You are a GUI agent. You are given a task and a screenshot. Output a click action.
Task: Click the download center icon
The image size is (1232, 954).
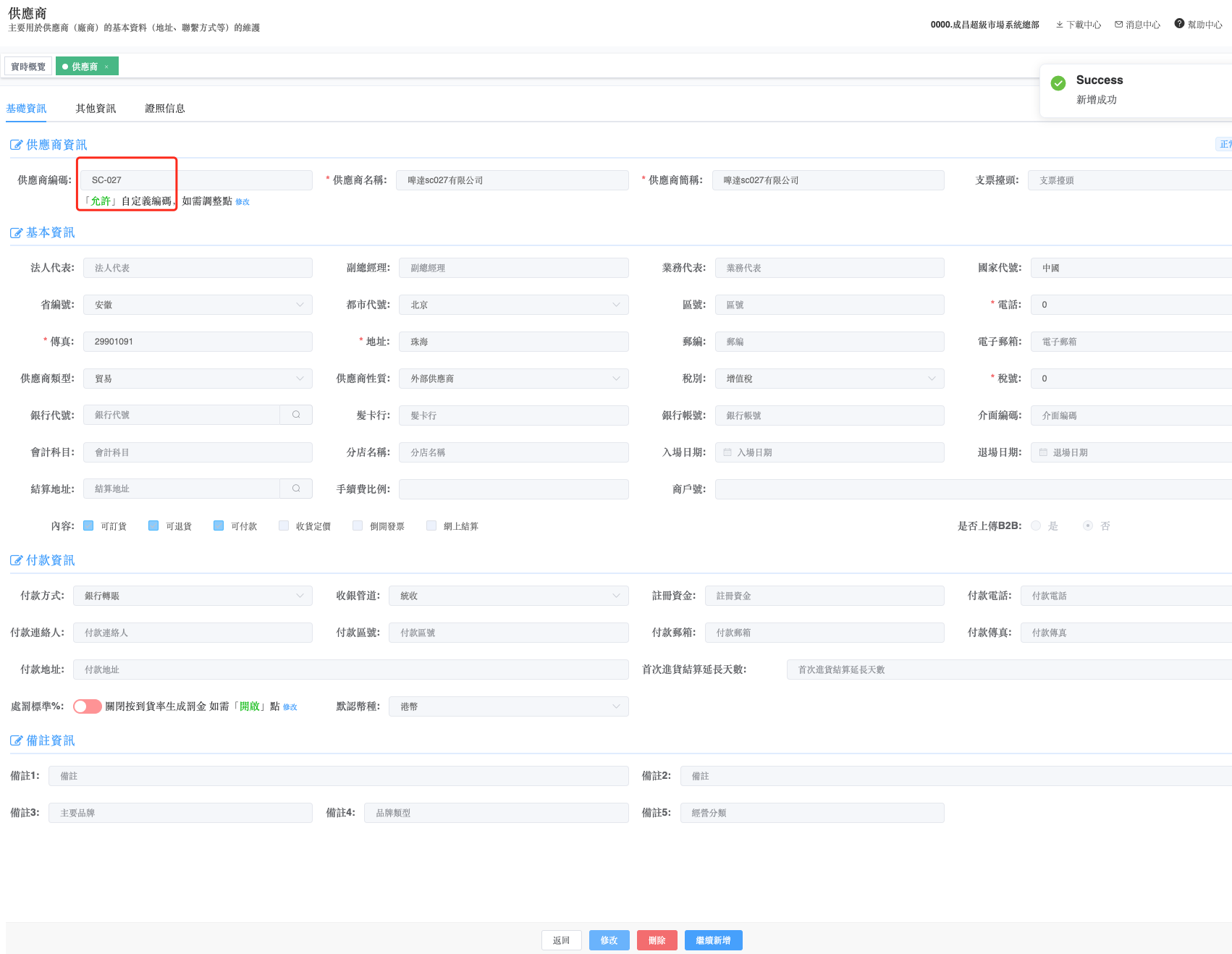[1060, 25]
